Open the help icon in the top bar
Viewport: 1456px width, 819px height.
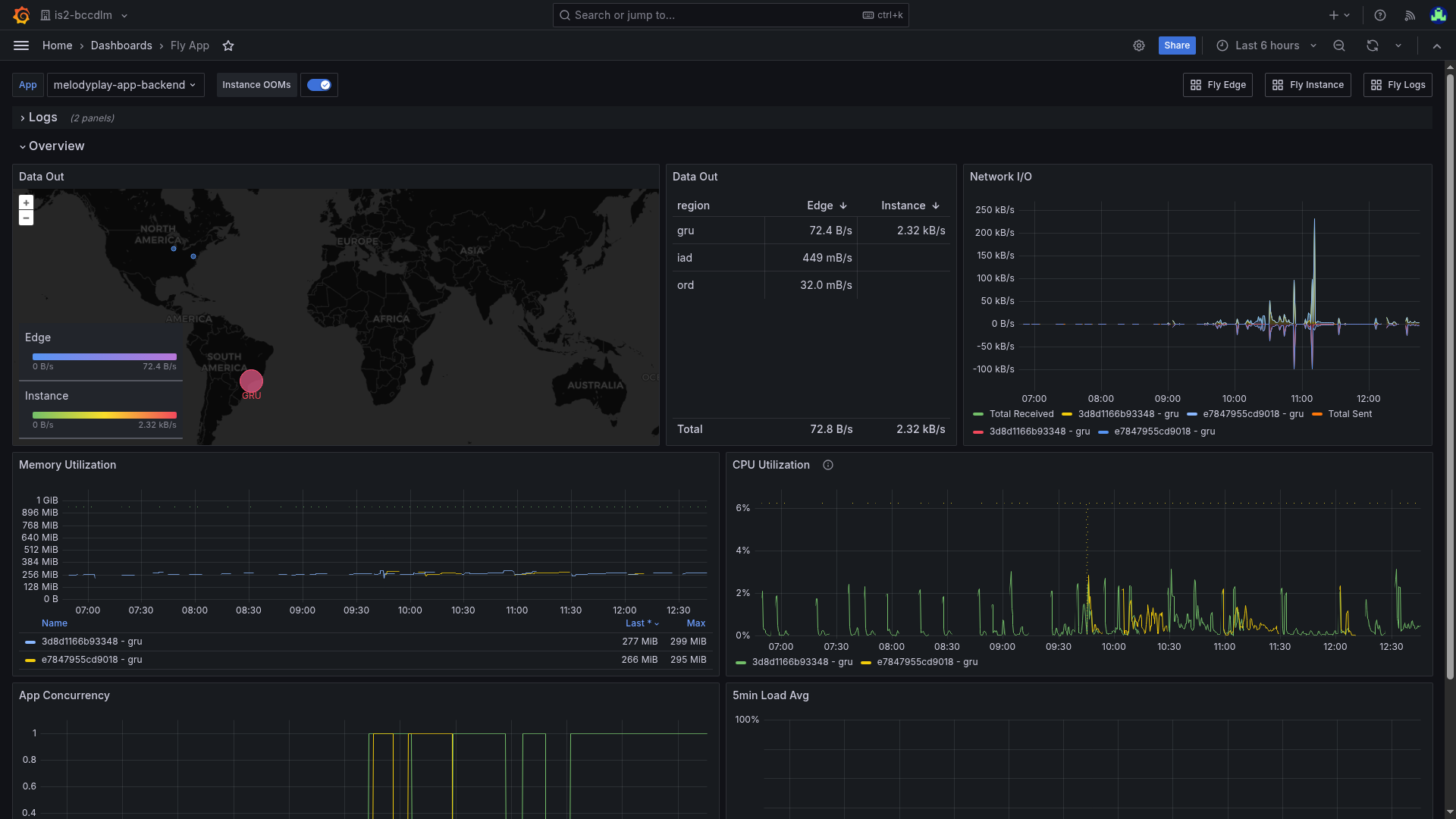tap(1379, 15)
